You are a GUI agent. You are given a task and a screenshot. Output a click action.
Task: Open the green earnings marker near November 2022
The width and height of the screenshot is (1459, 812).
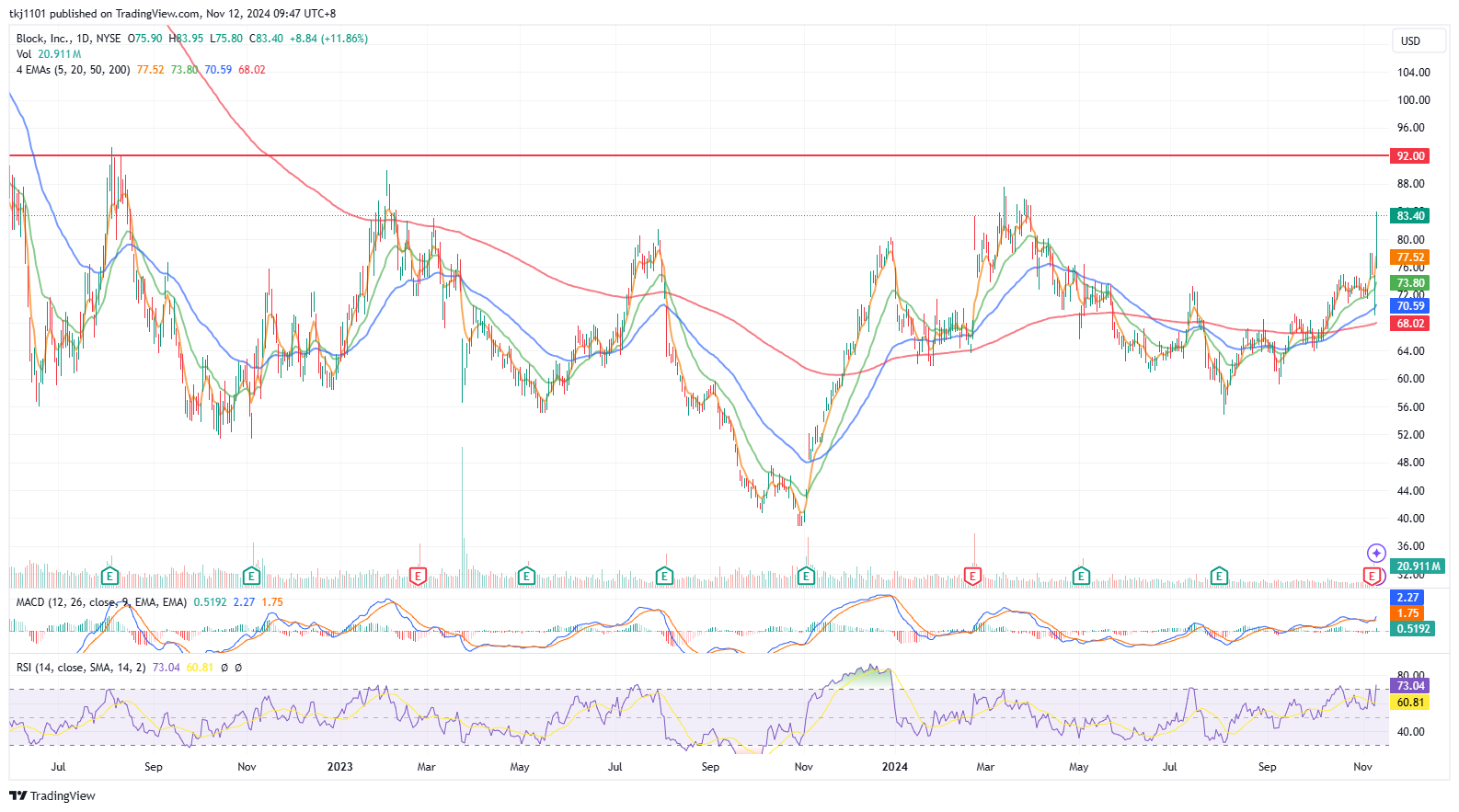[x=251, y=577]
